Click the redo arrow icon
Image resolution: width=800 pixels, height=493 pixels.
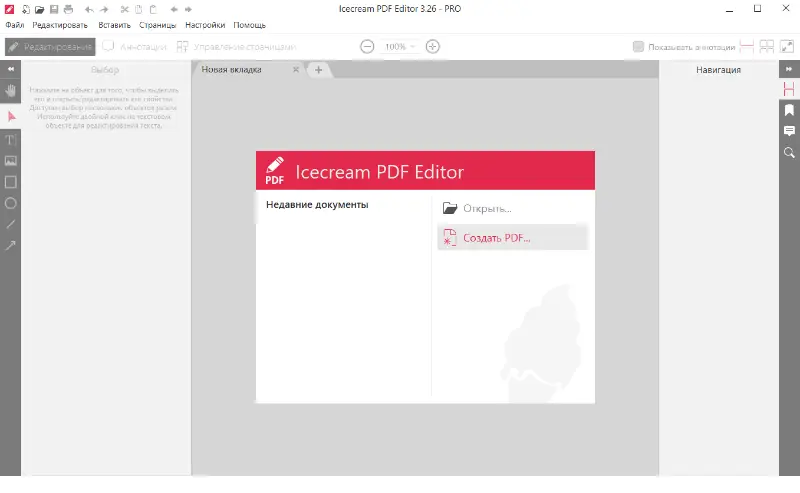(104, 9)
